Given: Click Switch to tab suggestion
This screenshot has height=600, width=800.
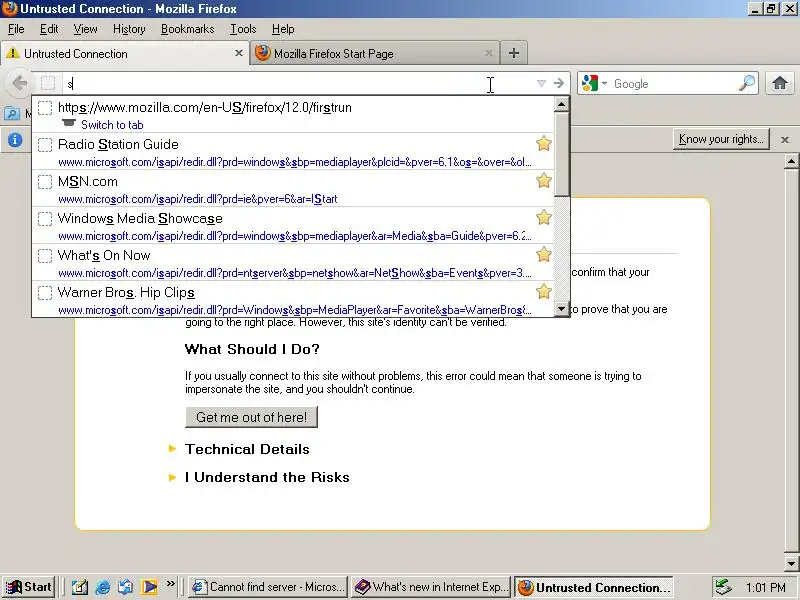Looking at the screenshot, I should coord(112,125).
